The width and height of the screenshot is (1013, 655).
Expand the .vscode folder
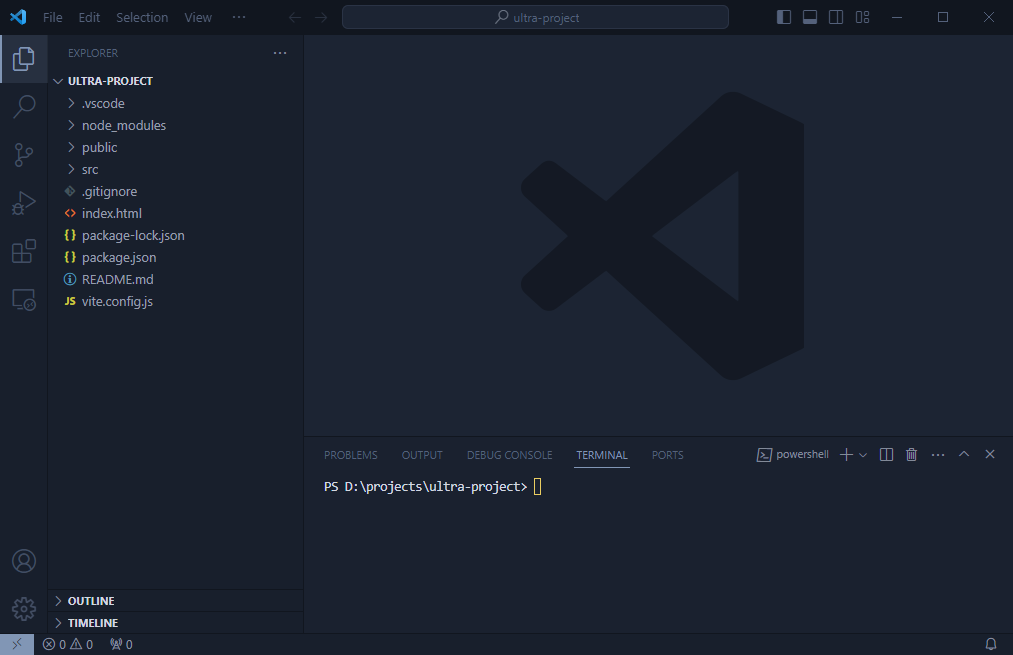(175, 103)
